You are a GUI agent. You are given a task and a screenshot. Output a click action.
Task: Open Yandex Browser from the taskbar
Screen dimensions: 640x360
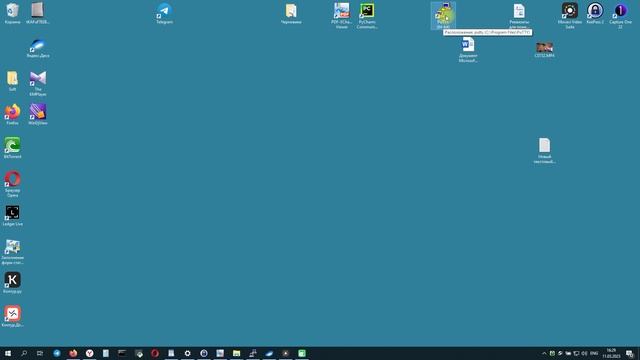click(x=89, y=353)
